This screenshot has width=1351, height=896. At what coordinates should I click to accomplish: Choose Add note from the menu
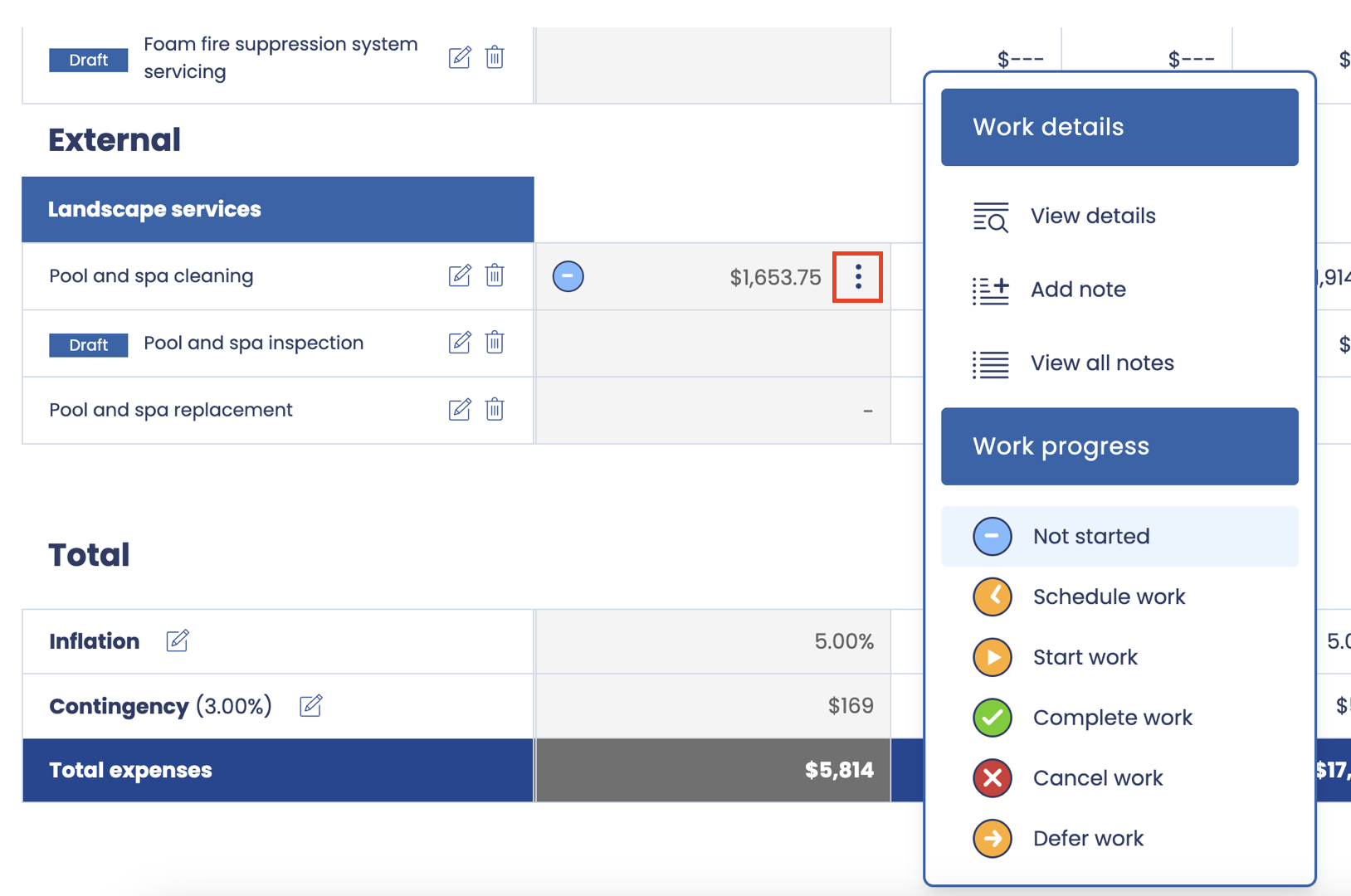[x=1077, y=290]
